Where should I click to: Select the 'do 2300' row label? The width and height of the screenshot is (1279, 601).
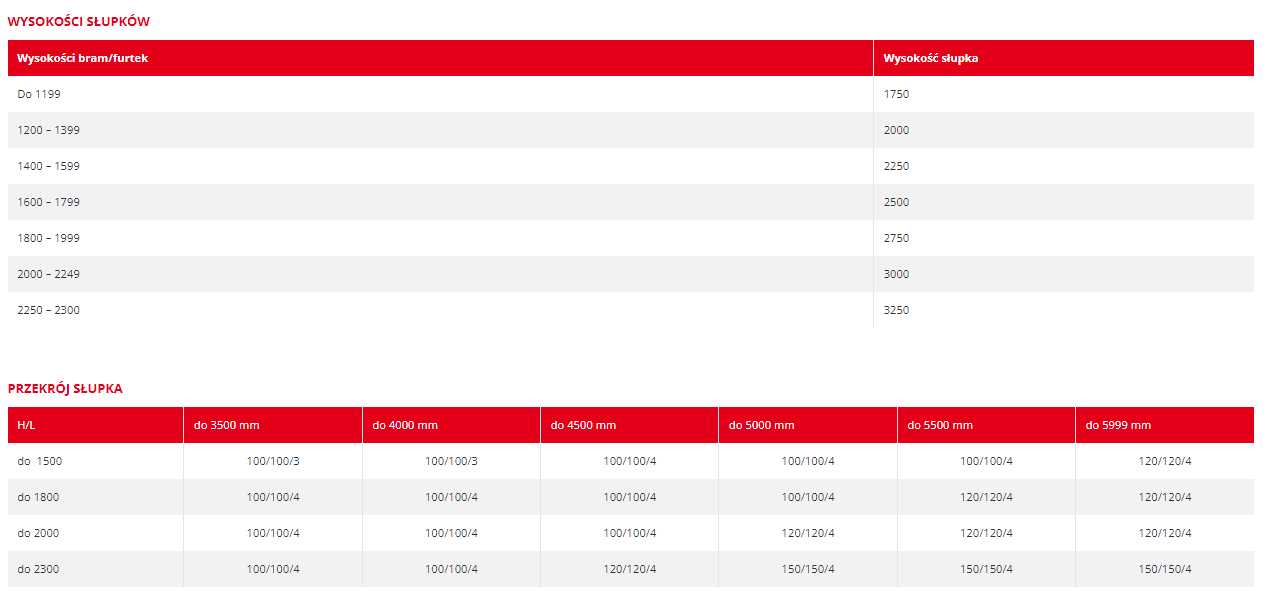(x=95, y=569)
